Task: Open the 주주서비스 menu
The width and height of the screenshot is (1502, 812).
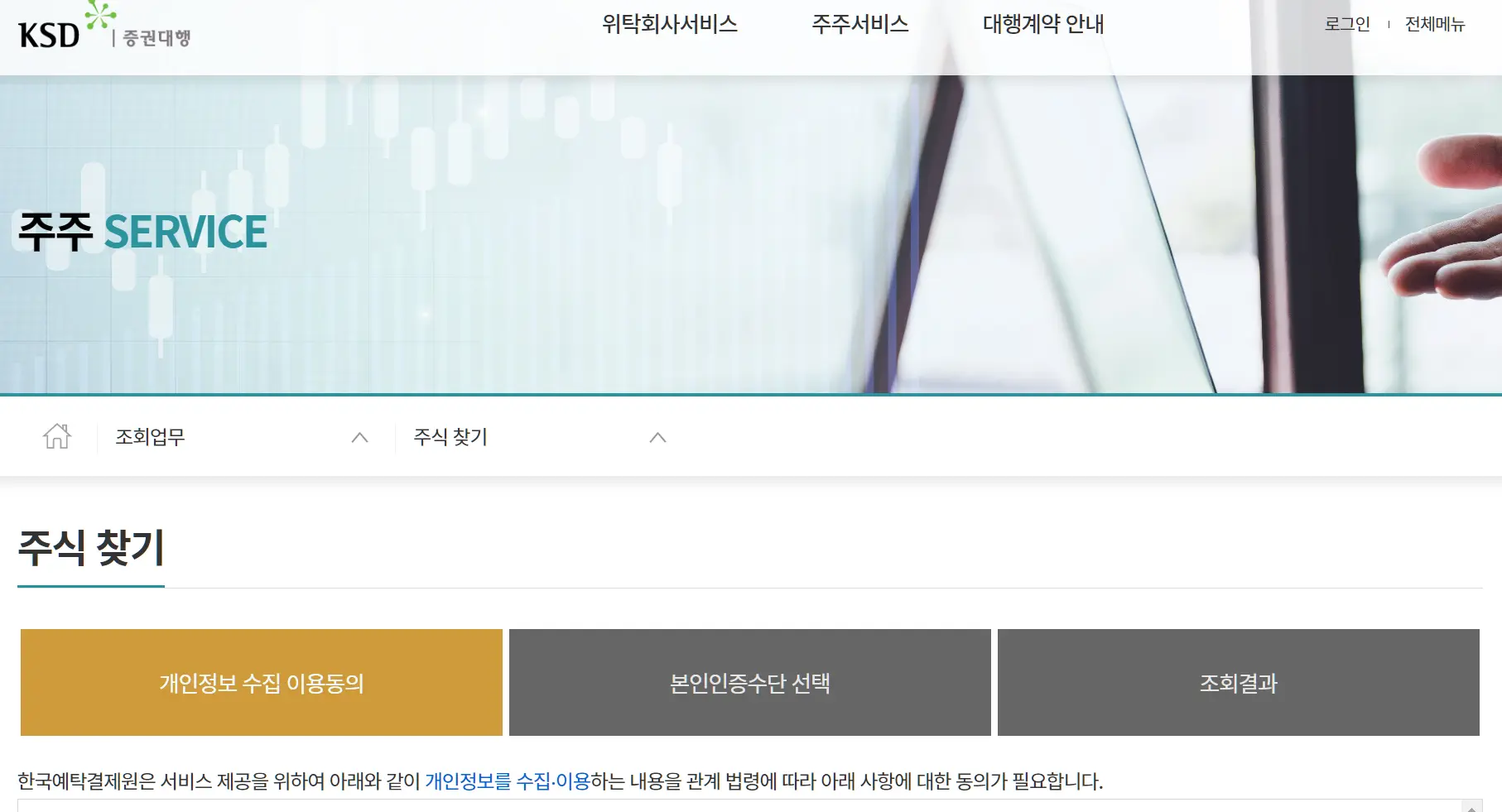Action: [x=860, y=25]
